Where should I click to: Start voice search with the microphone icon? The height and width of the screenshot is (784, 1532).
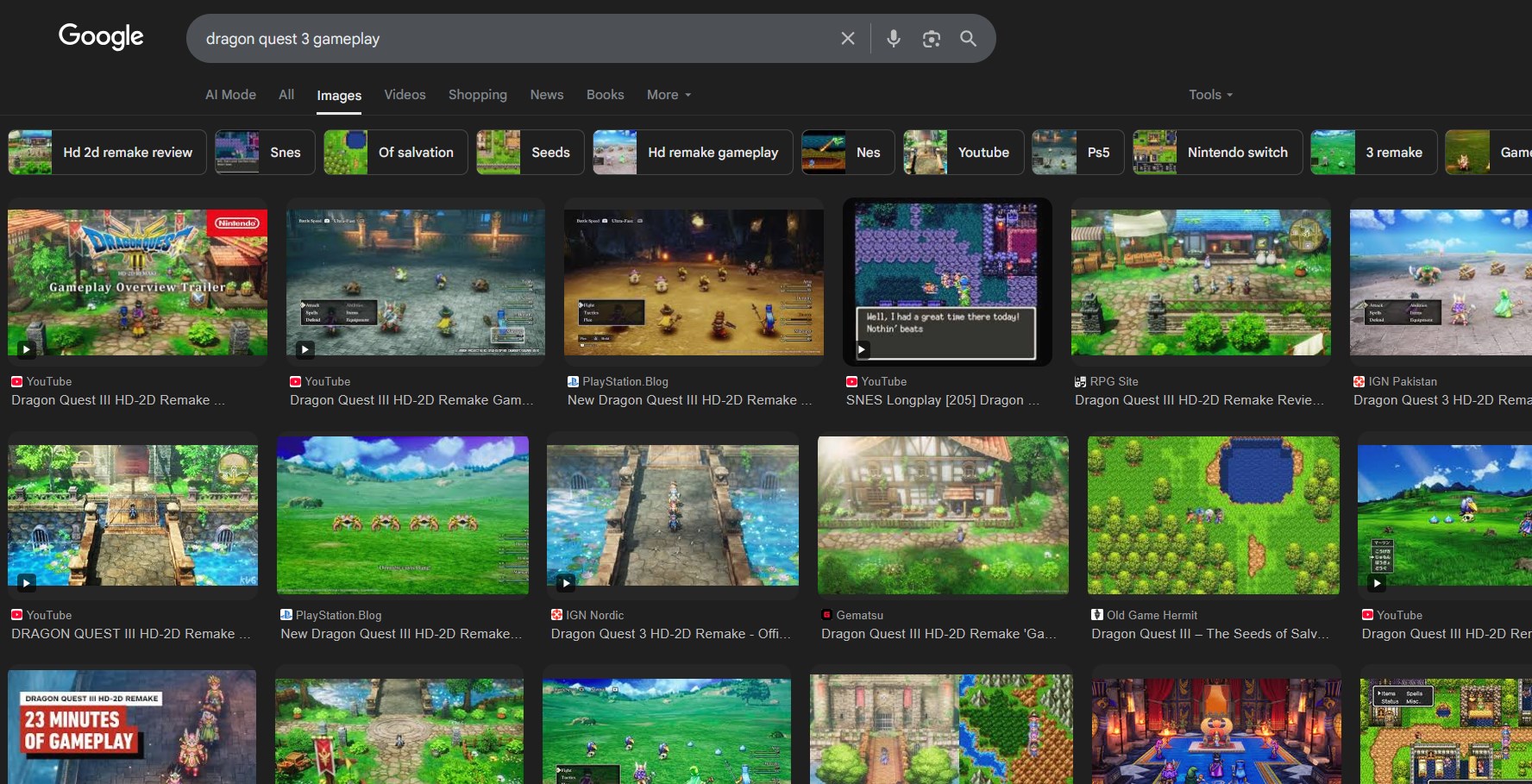tap(894, 39)
